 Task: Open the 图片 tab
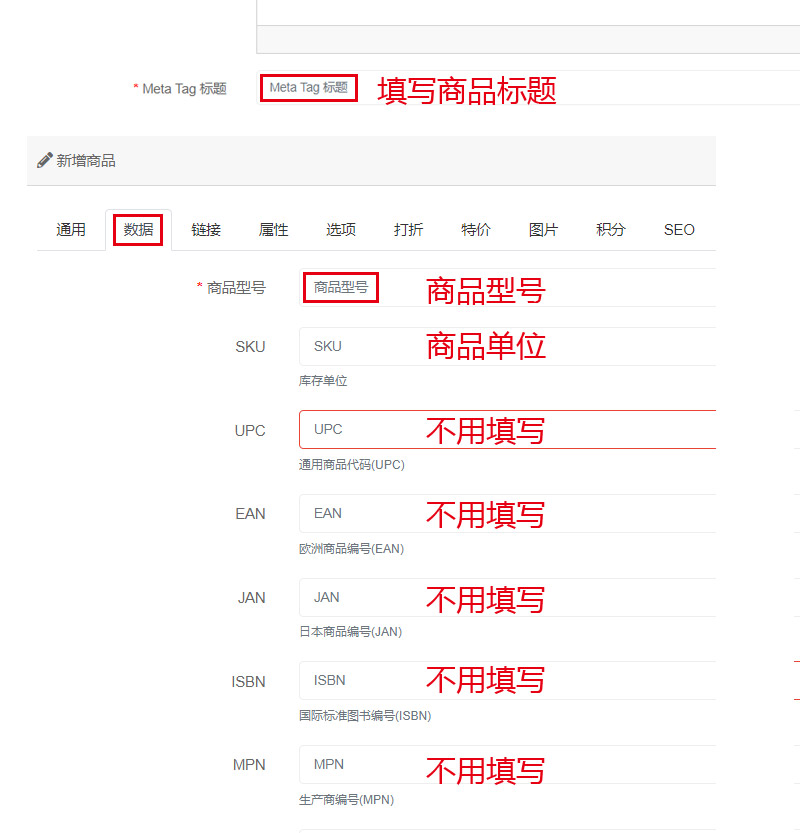pos(543,230)
